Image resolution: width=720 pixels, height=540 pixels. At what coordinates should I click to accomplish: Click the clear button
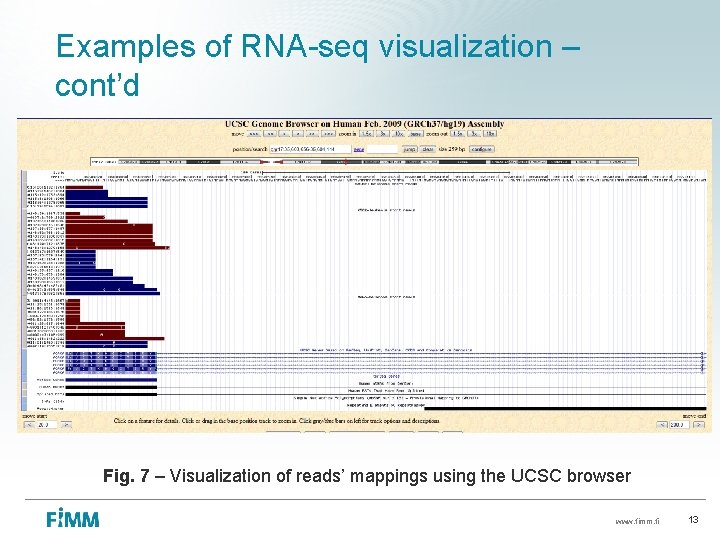(x=428, y=149)
